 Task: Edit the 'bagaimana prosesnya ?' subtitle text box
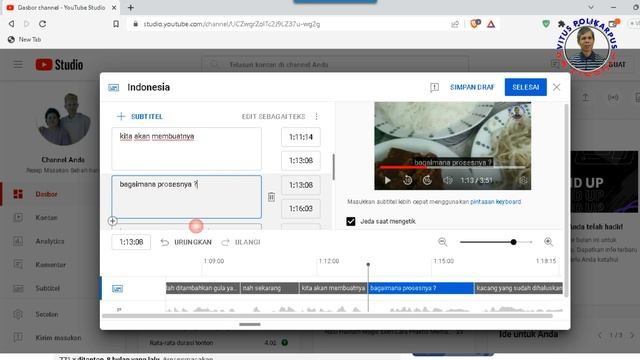[187, 197]
